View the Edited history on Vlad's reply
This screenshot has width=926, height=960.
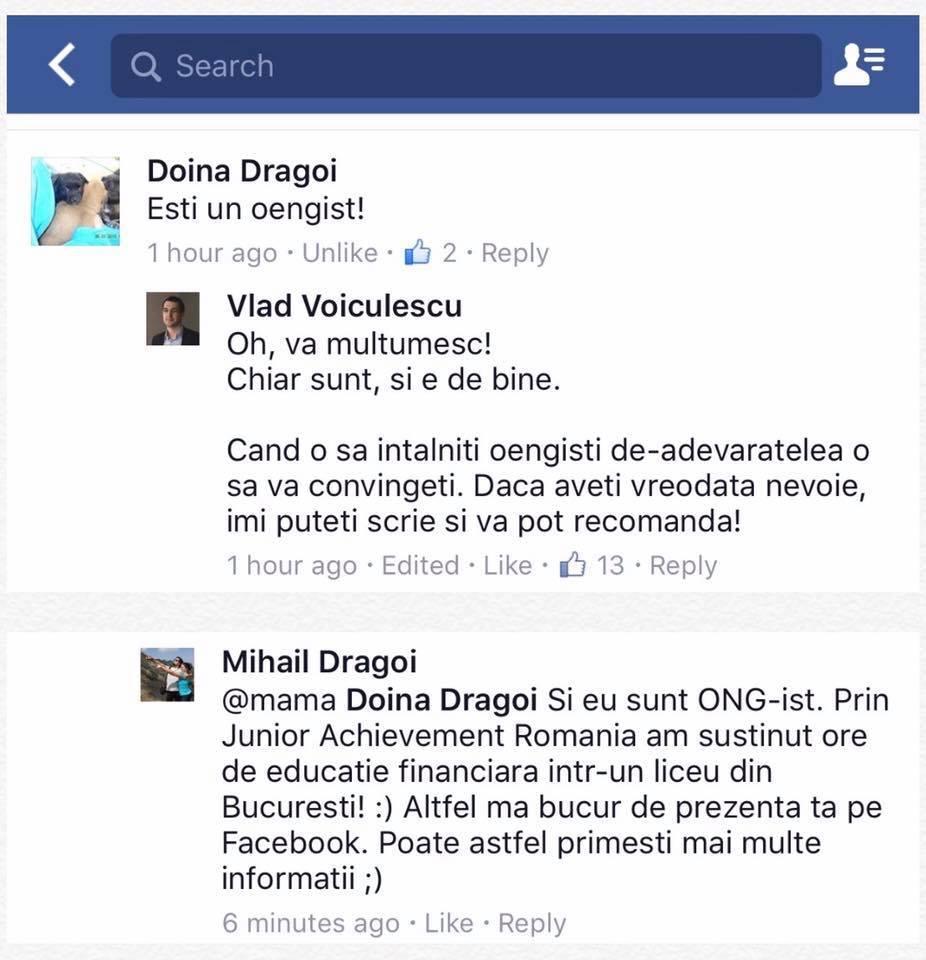point(420,565)
